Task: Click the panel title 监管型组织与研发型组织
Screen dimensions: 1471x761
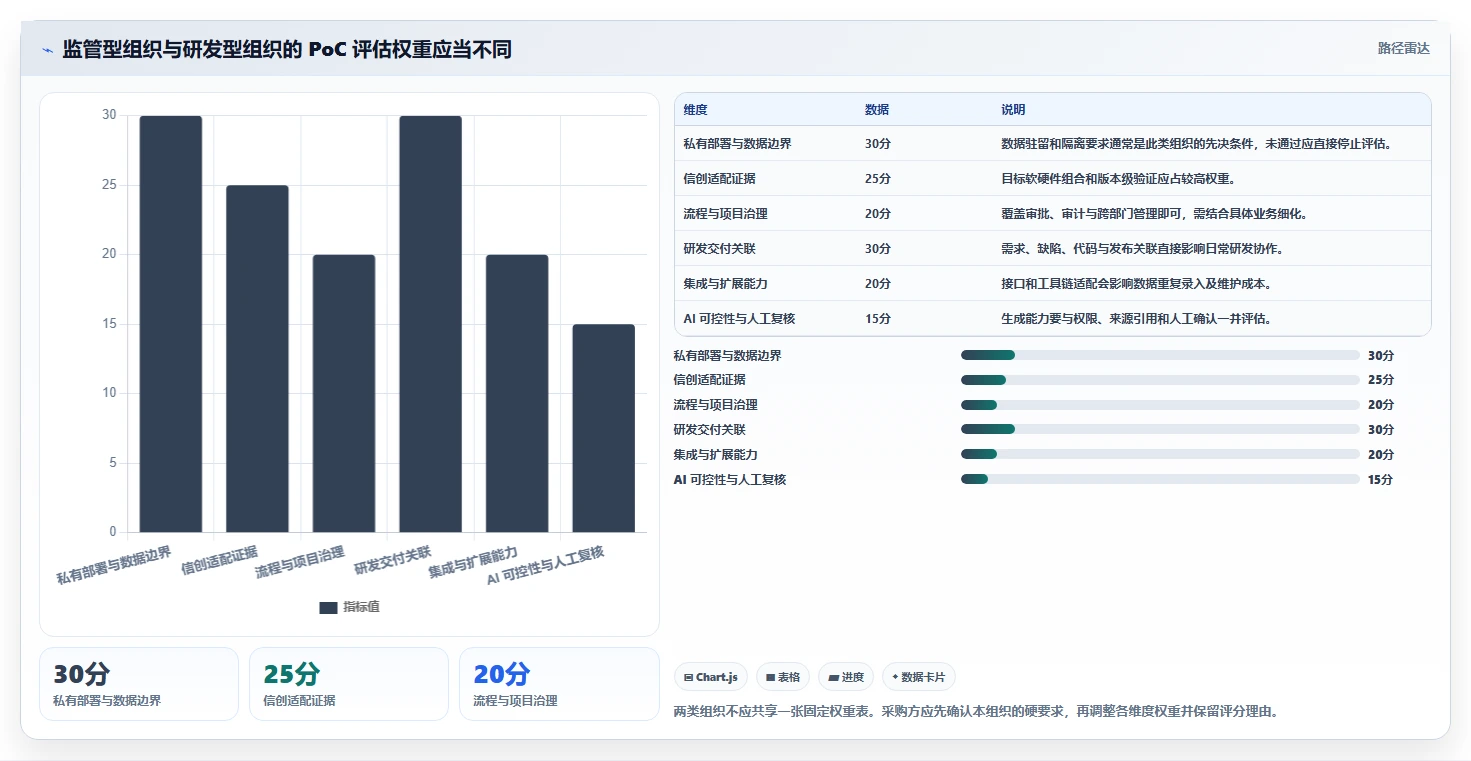Action: pos(287,49)
